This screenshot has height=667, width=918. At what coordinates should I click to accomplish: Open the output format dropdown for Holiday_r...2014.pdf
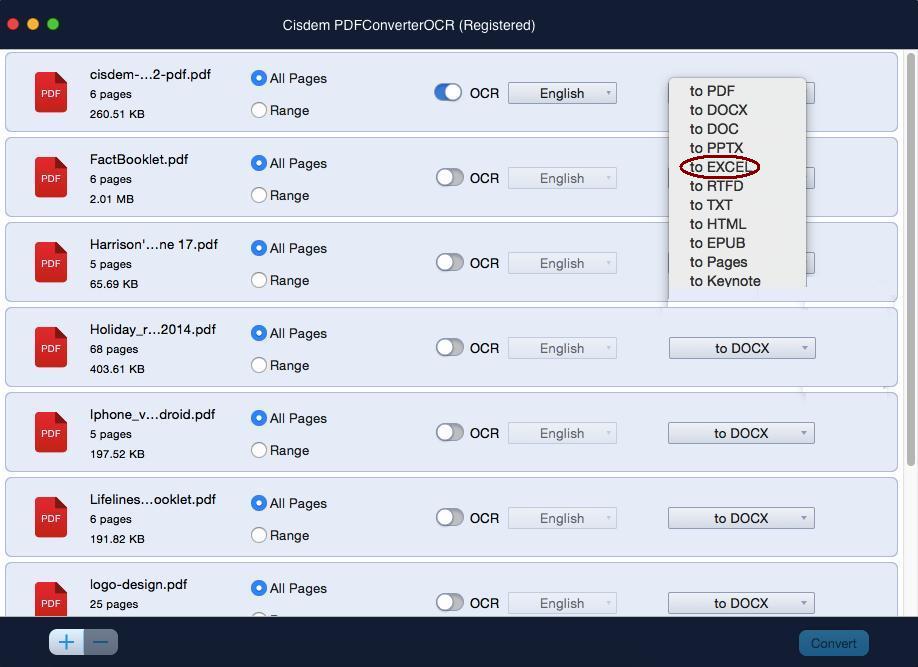(742, 347)
